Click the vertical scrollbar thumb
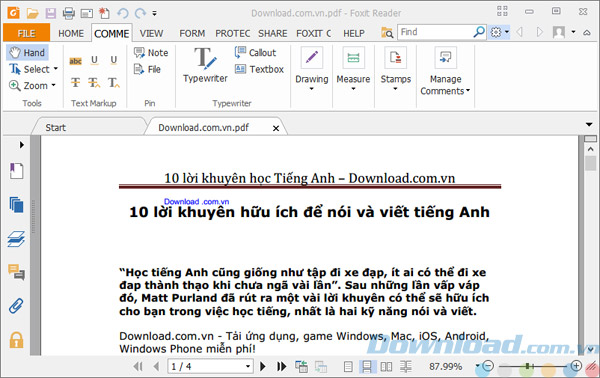This screenshot has width=600, height=378. [x=590, y=163]
